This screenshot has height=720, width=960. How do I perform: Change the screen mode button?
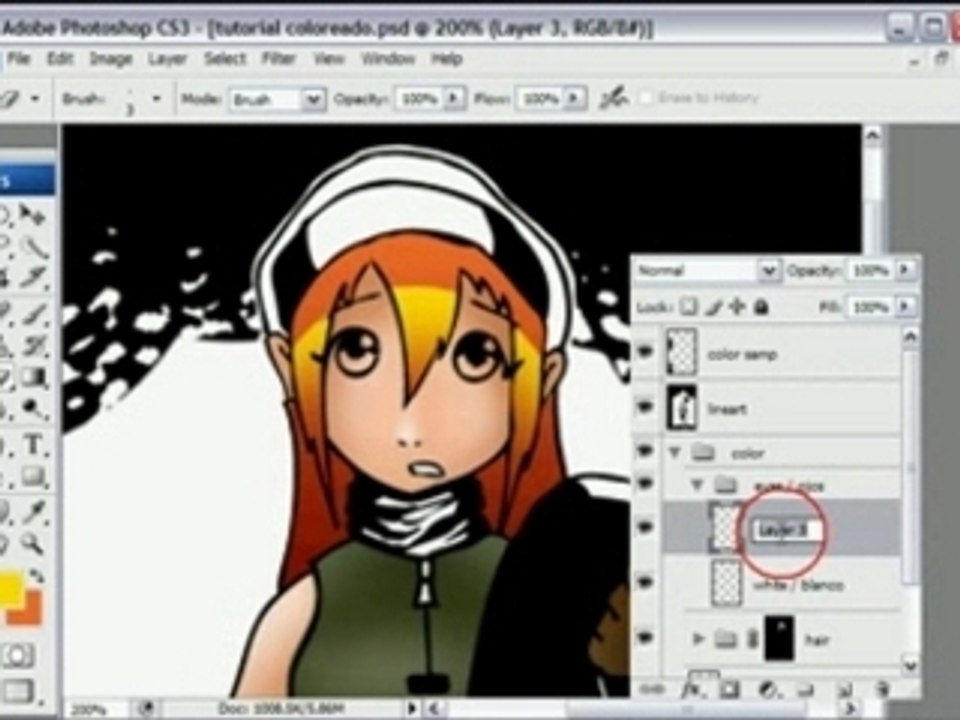[17, 691]
